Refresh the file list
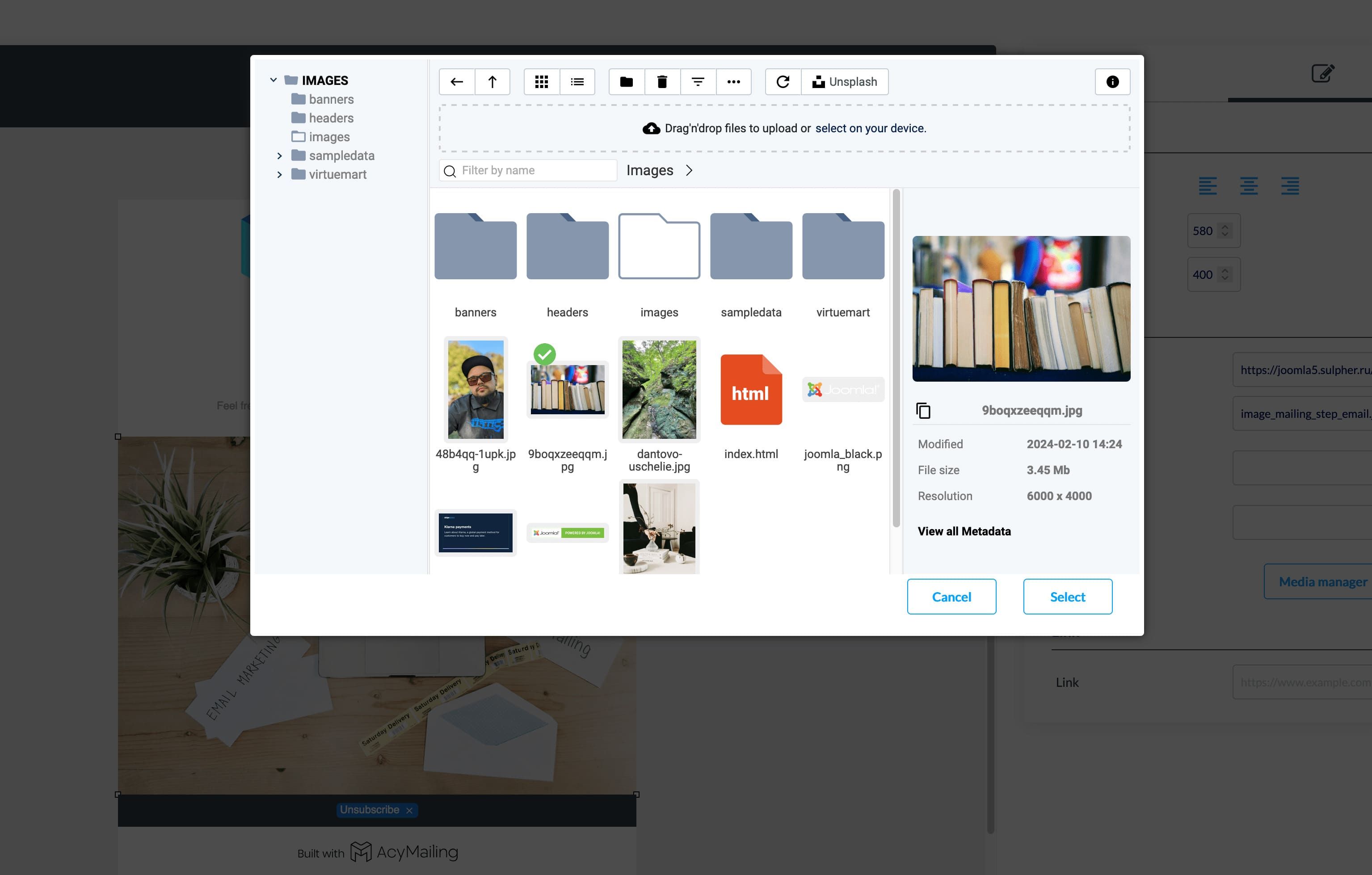The image size is (1372, 875). click(783, 82)
